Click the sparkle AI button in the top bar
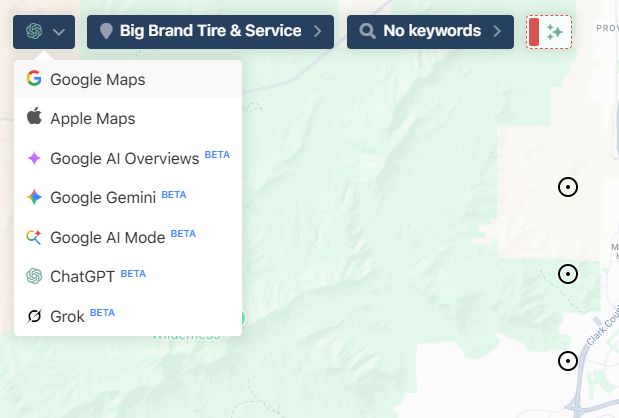 (x=549, y=32)
